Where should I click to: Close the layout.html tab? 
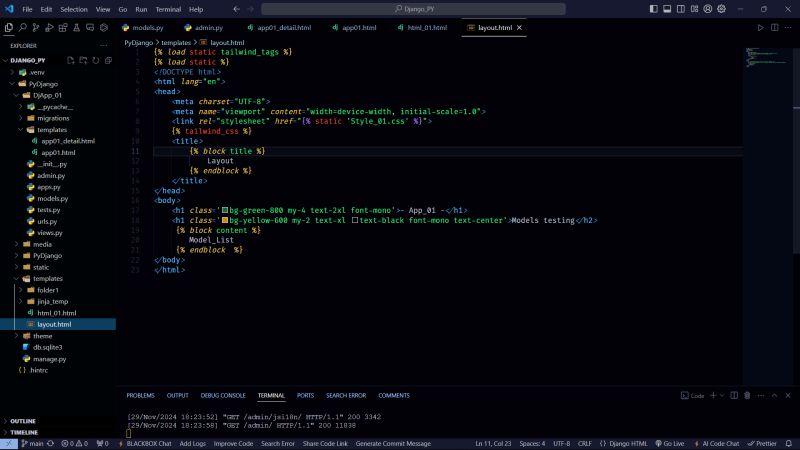coord(519,28)
